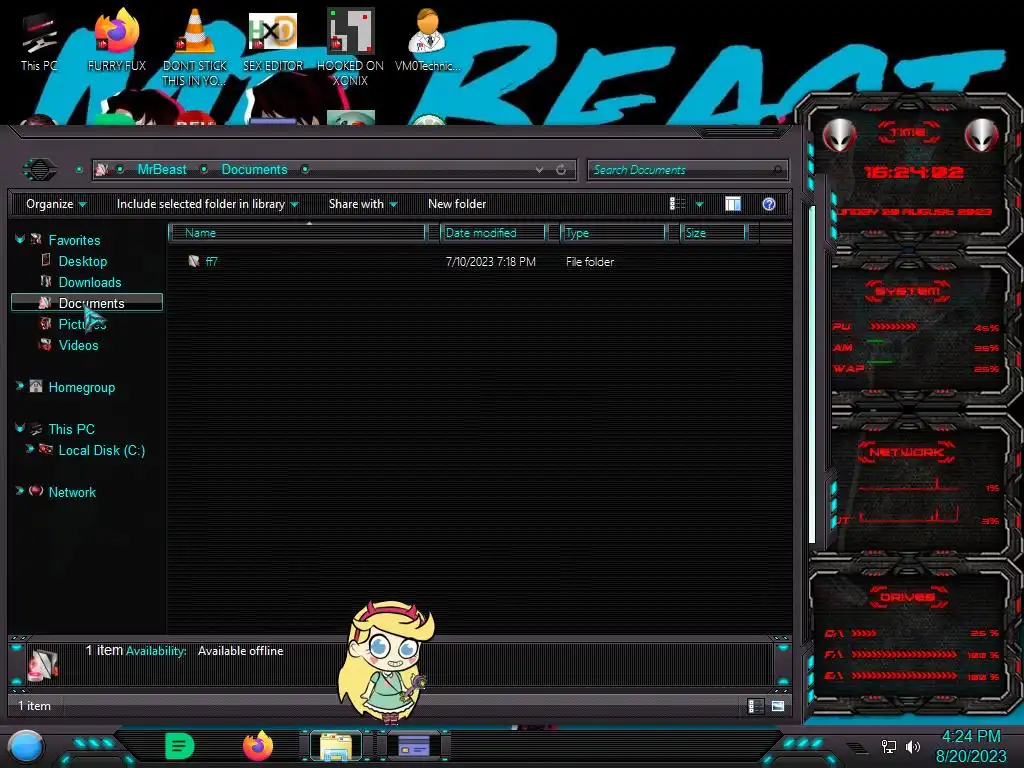Select Downloads in Favorites

pyautogui.click(x=89, y=282)
